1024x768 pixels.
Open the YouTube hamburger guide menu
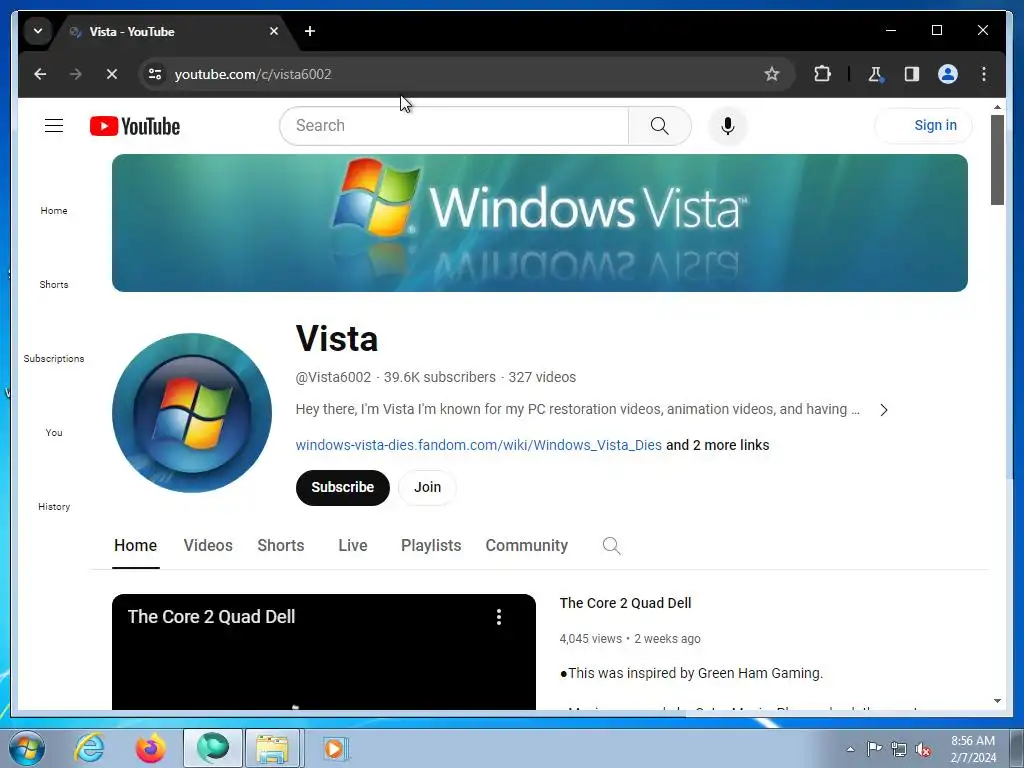click(54, 125)
